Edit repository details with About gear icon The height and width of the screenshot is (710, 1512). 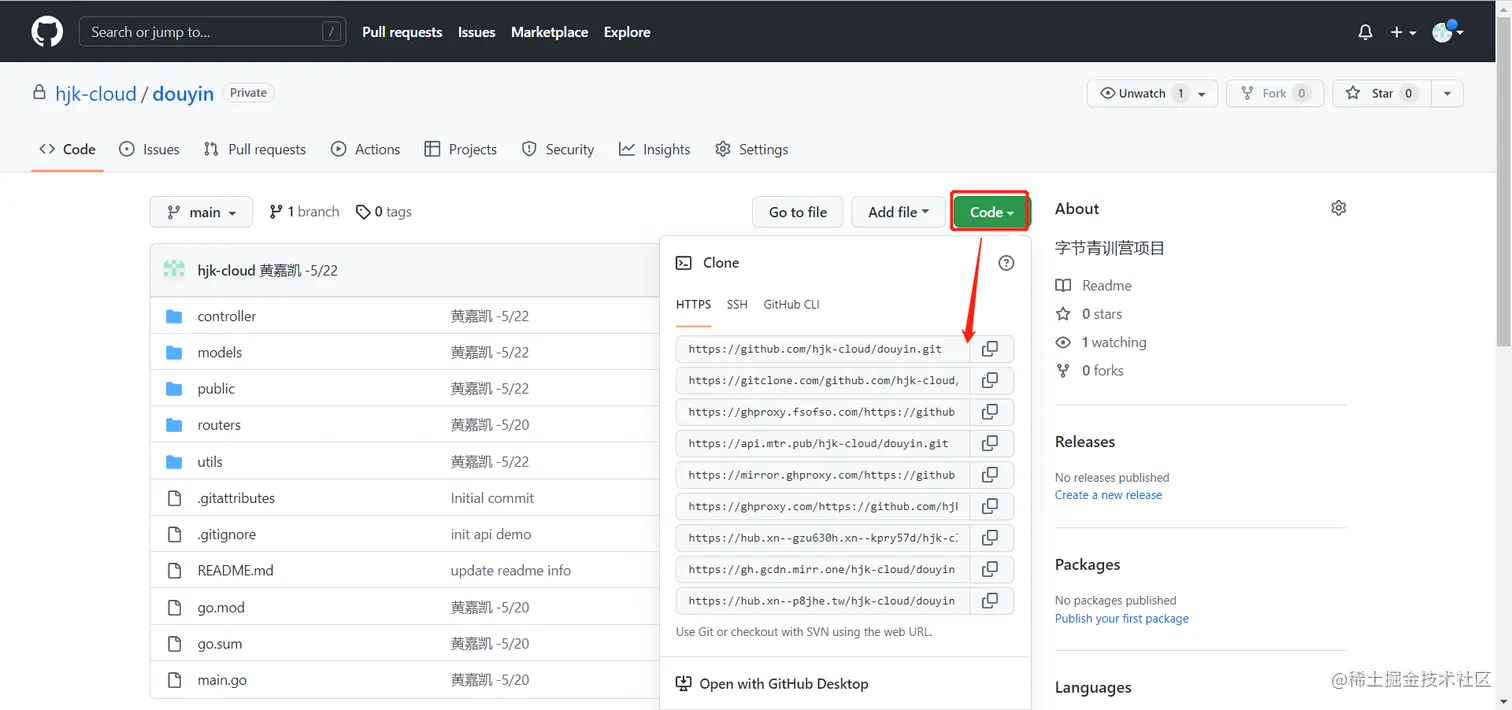point(1338,208)
